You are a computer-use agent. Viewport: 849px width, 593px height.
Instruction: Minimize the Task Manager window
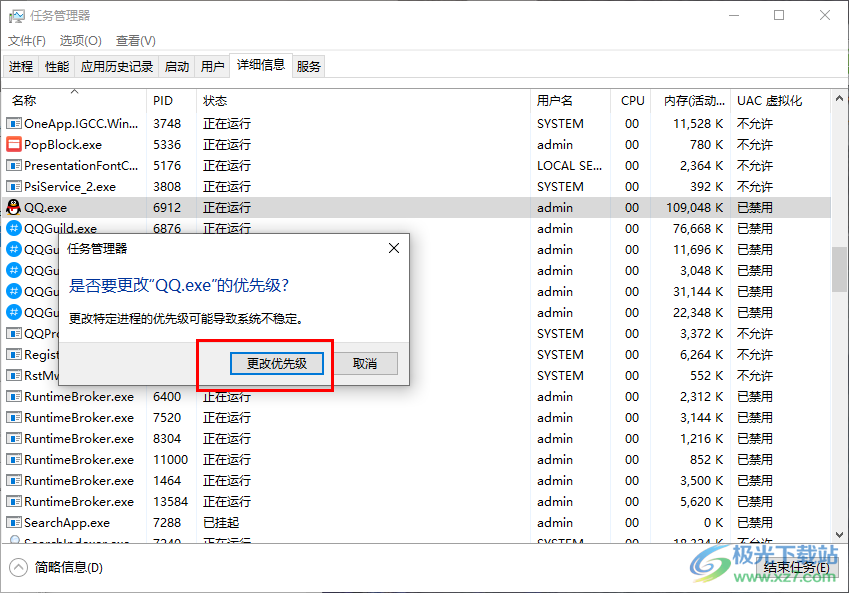pyautogui.click(x=734, y=15)
